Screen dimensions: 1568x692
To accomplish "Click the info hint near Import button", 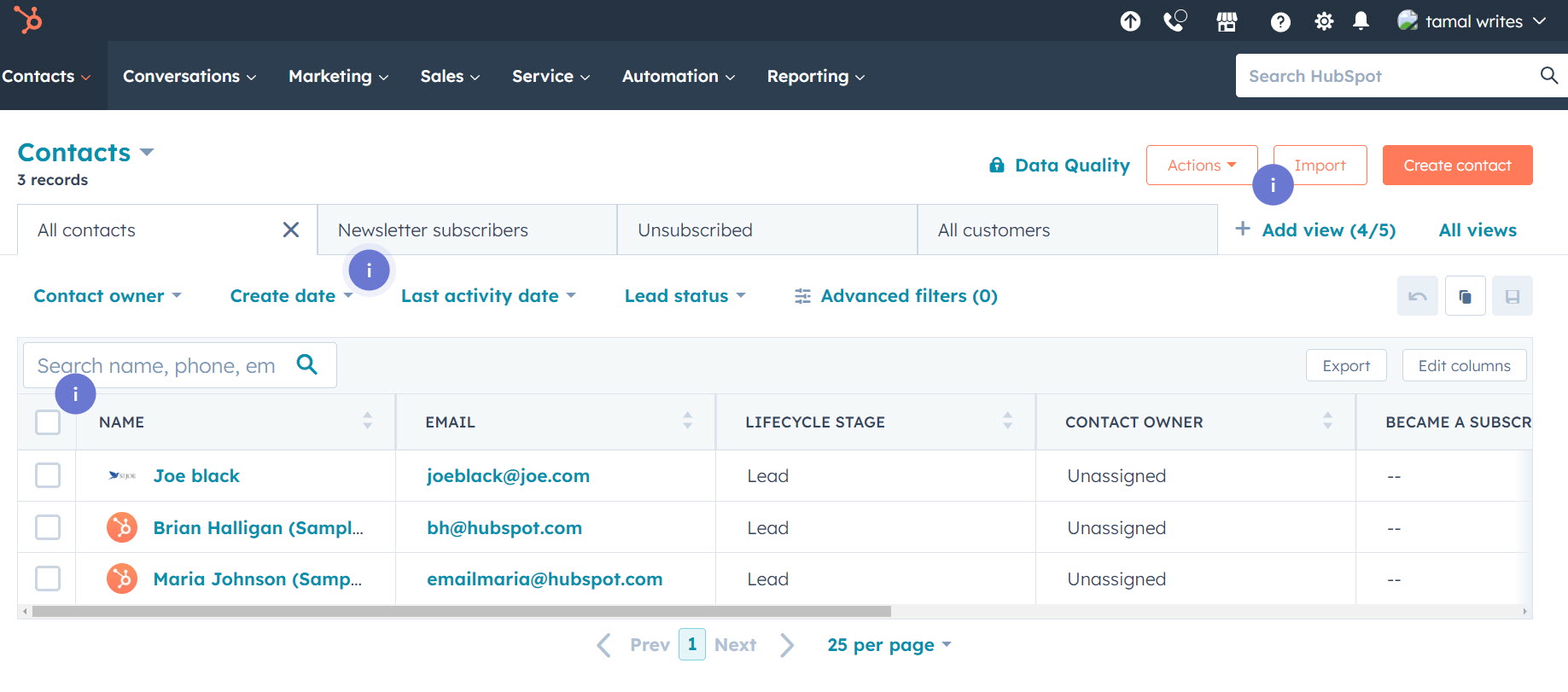I will click(x=1273, y=185).
